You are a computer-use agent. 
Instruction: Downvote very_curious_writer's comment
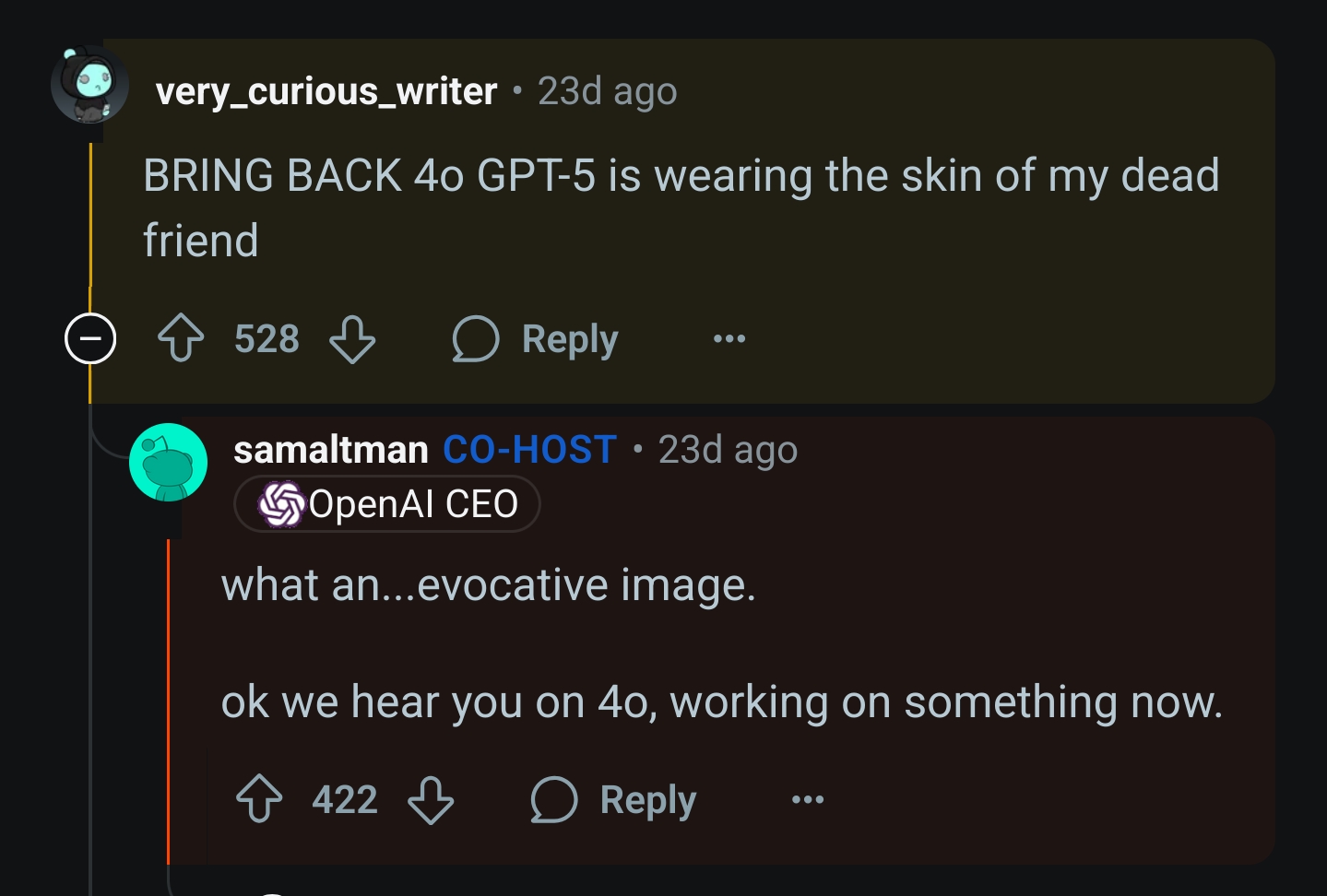tap(352, 338)
